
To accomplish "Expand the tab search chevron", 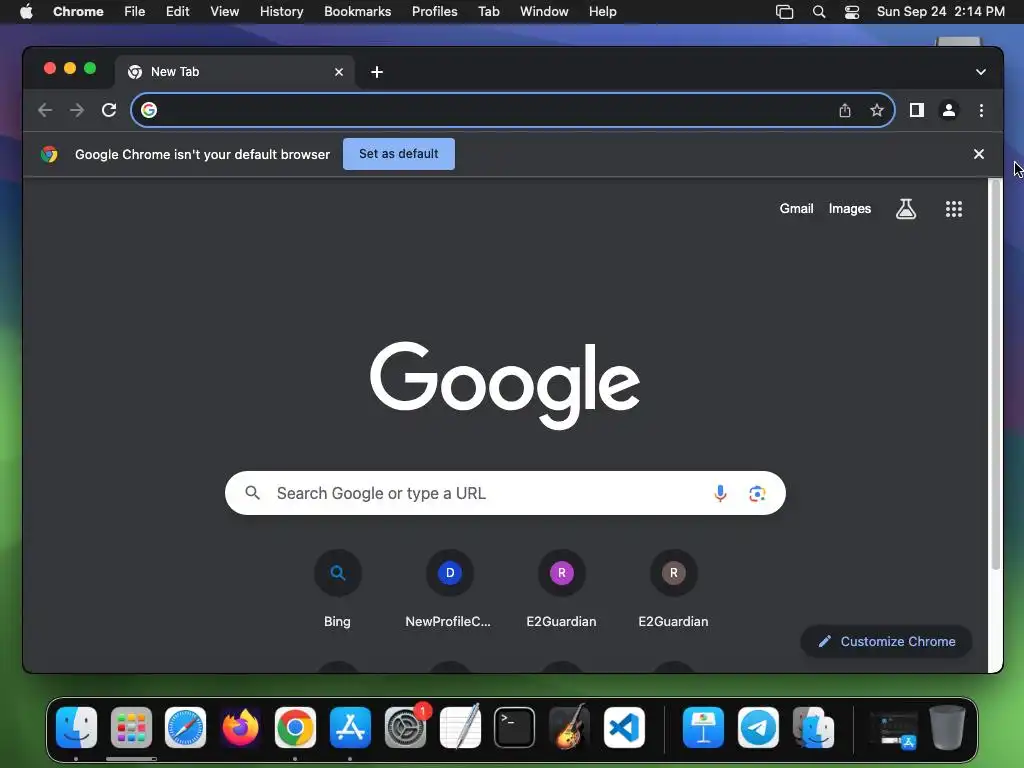I will 981,72.
